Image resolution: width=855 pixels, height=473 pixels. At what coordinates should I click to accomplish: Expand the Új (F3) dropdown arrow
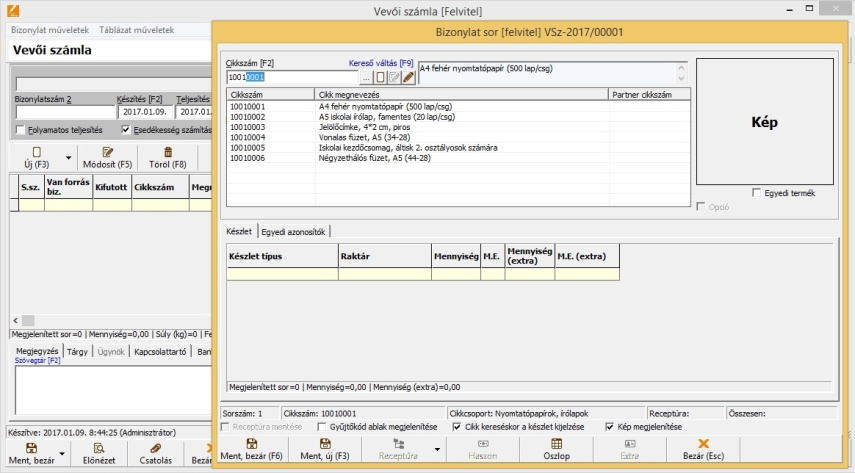(x=68, y=158)
